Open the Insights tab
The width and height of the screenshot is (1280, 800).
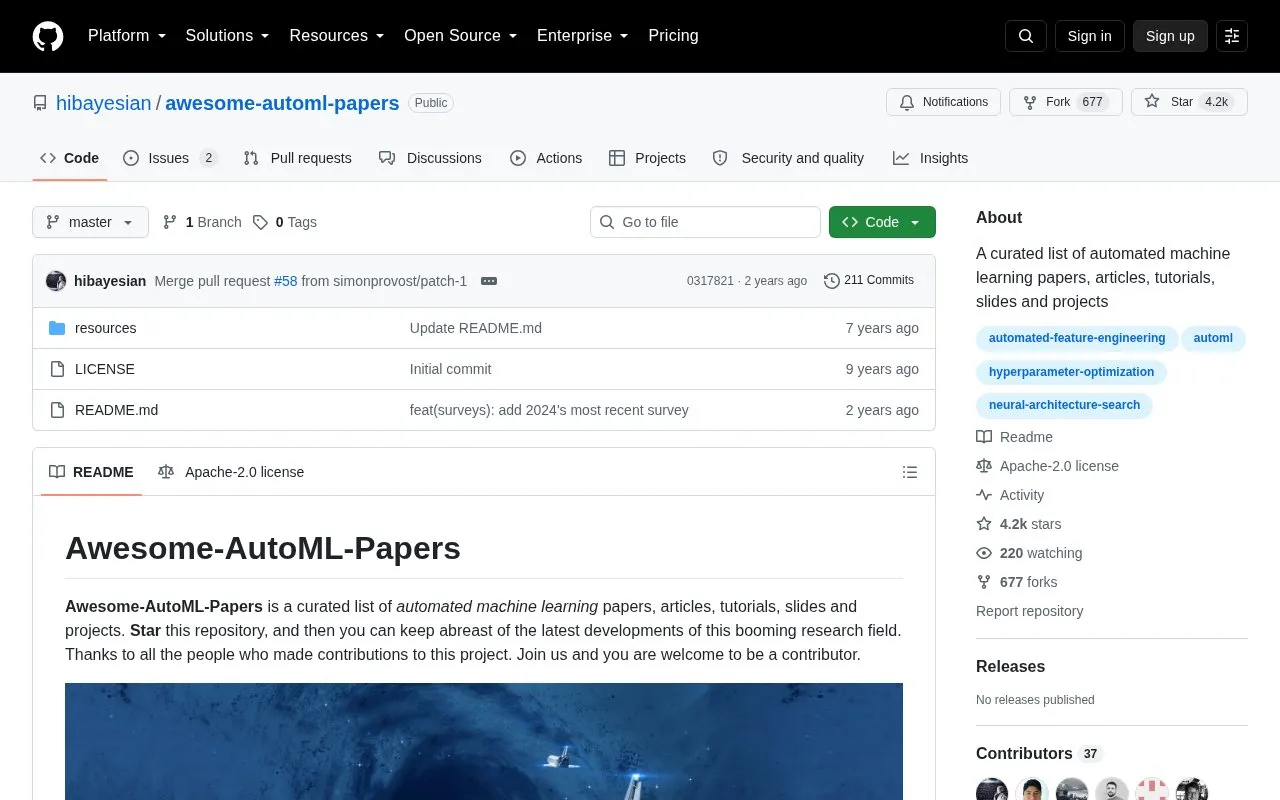click(x=930, y=158)
